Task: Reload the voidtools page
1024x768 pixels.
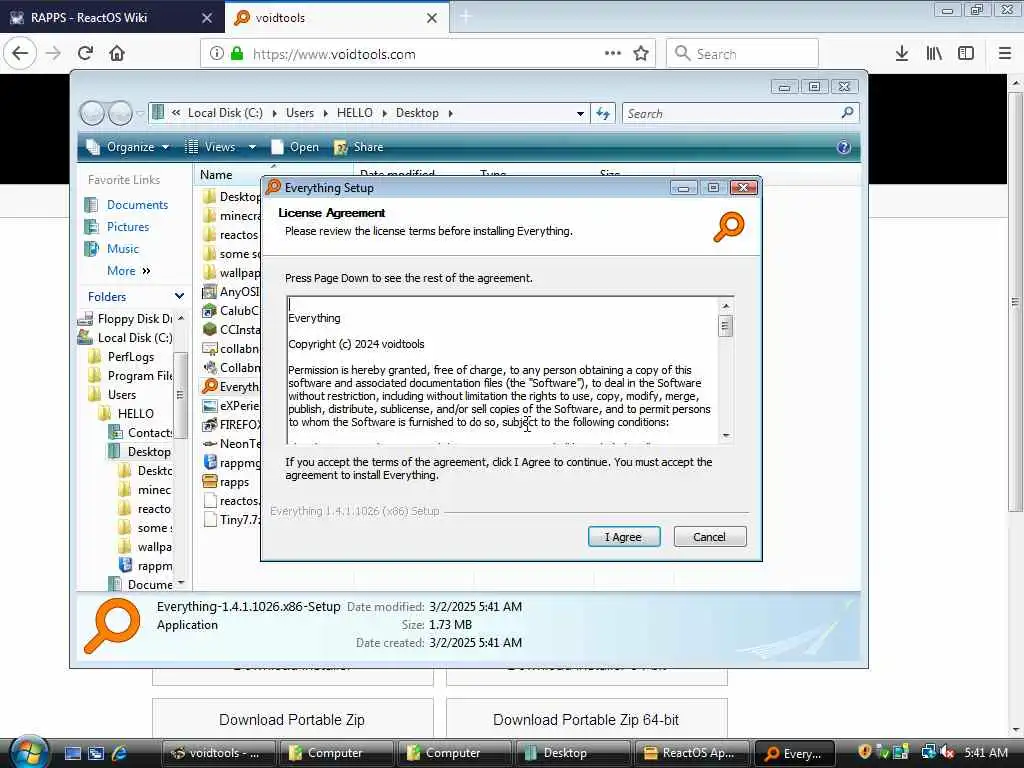Action: click(85, 54)
